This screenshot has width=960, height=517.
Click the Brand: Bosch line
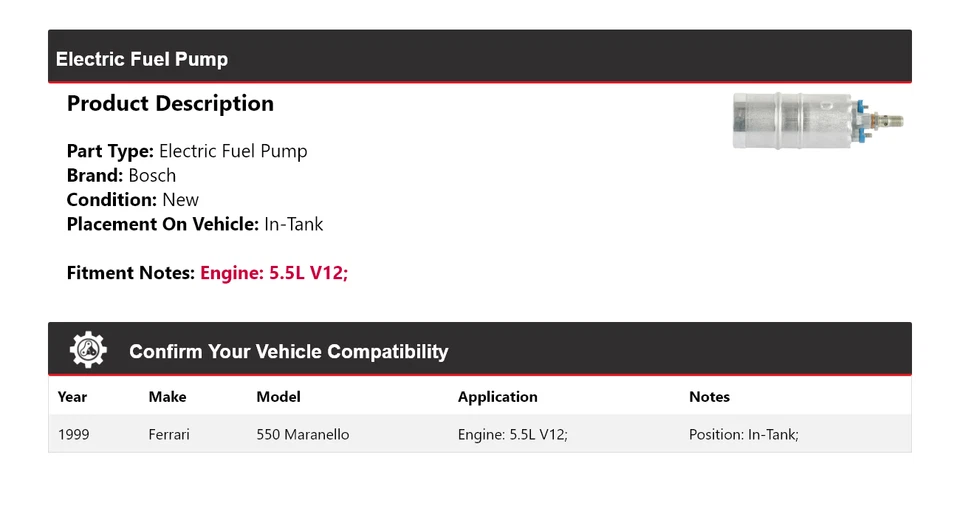[x=121, y=176]
